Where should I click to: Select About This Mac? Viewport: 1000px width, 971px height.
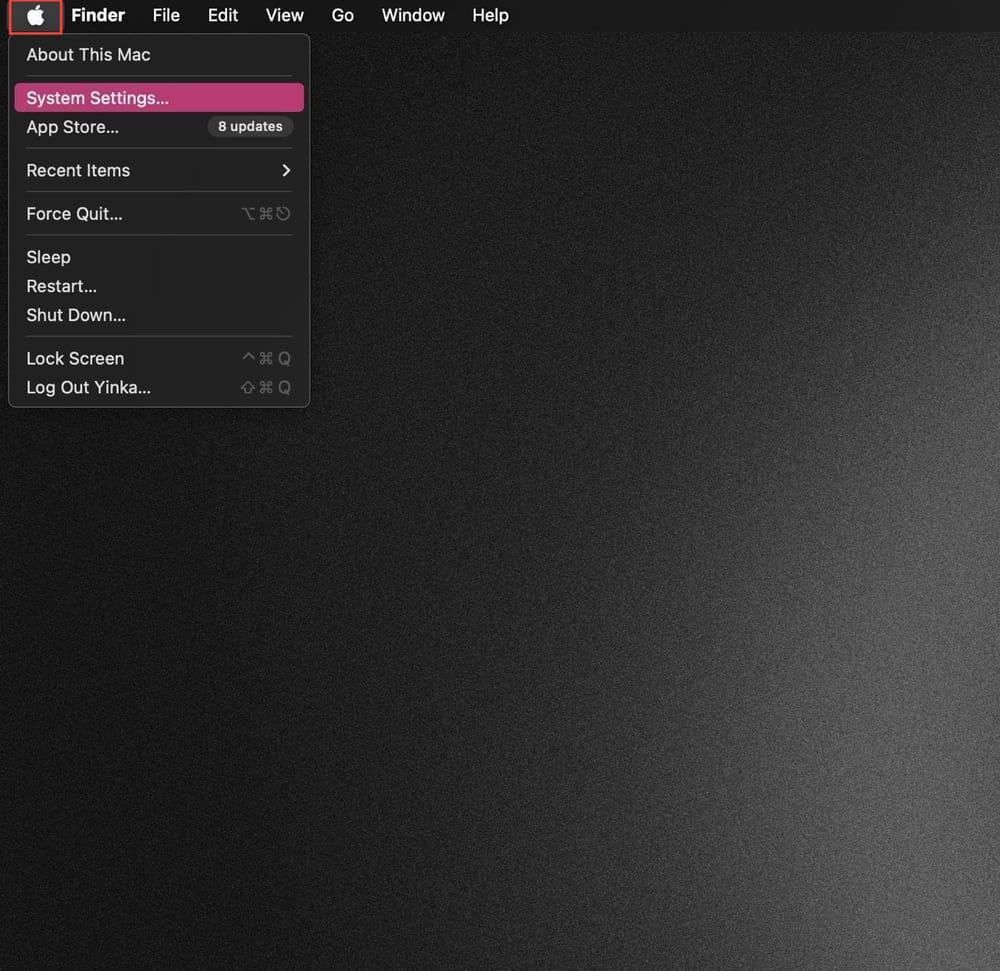coord(88,55)
